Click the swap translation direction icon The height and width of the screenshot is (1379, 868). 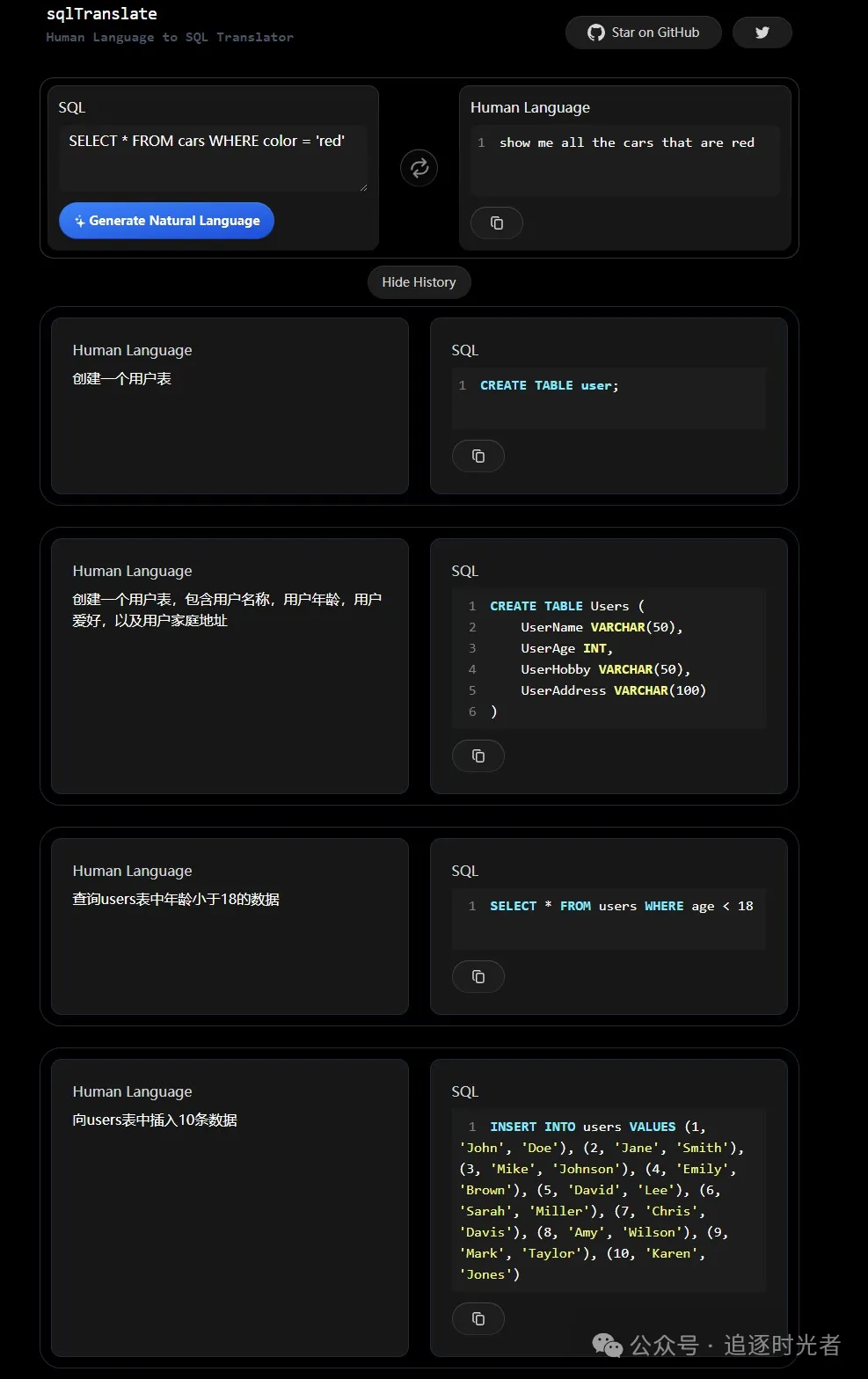click(419, 168)
